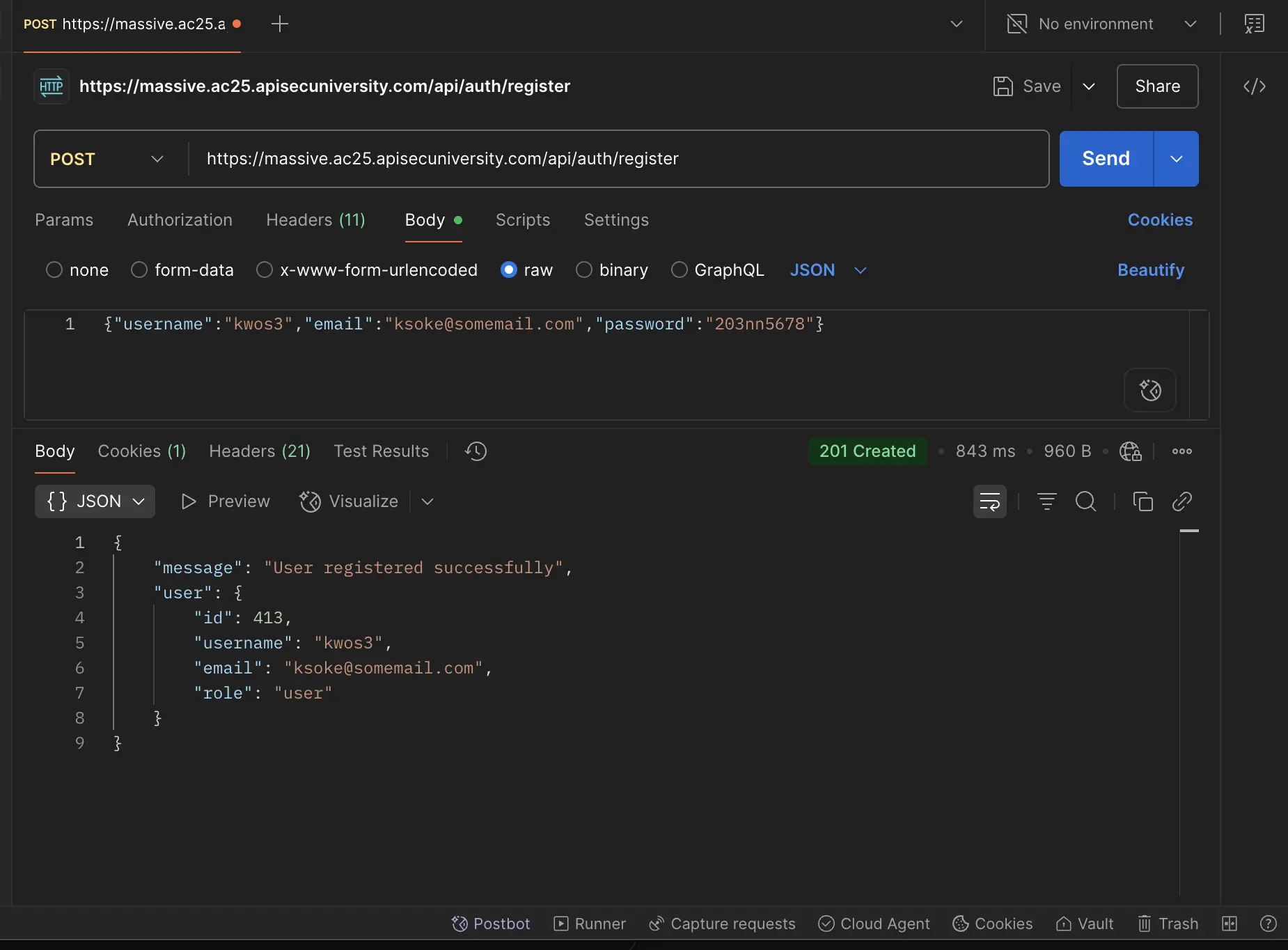Expand the Save options arrow
Image resolution: width=1288 pixels, height=950 pixels.
pyautogui.click(x=1089, y=86)
